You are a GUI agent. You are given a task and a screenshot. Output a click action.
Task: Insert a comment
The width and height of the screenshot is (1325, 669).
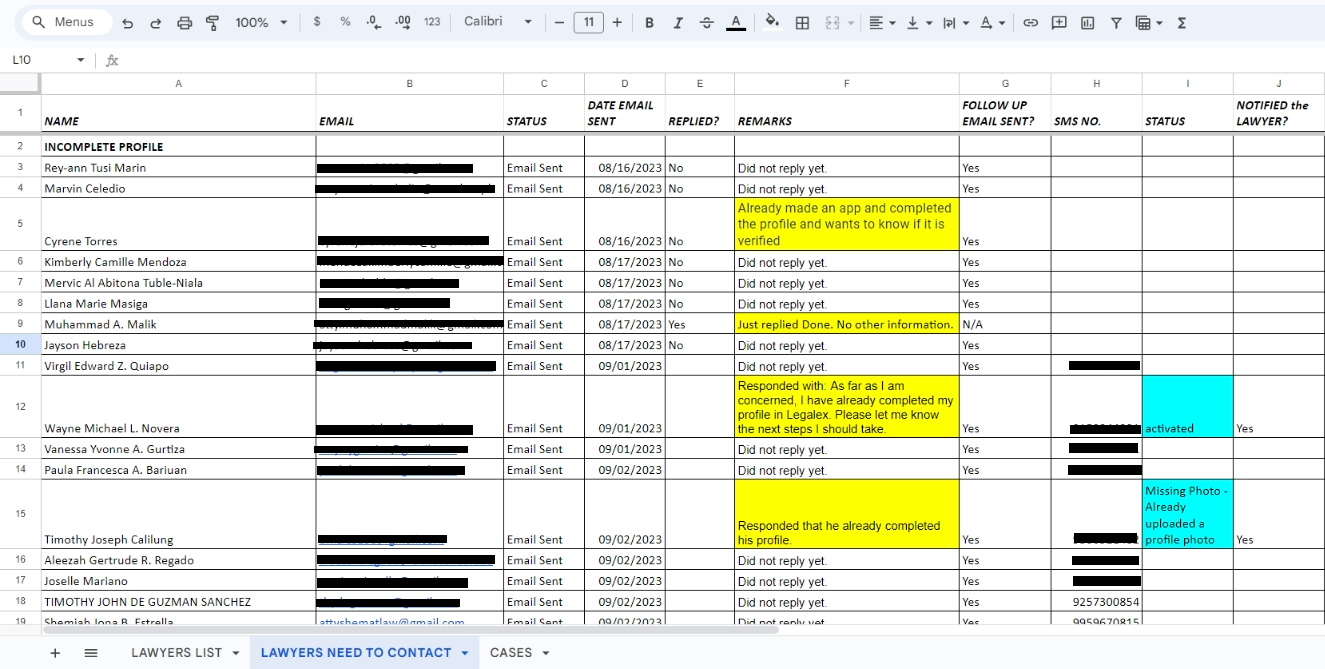tap(1059, 22)
